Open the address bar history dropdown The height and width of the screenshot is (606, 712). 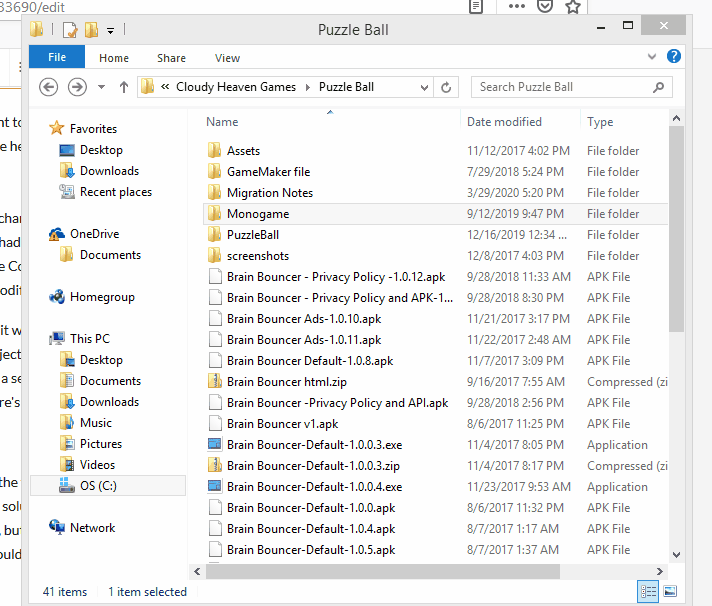(424, 87)
